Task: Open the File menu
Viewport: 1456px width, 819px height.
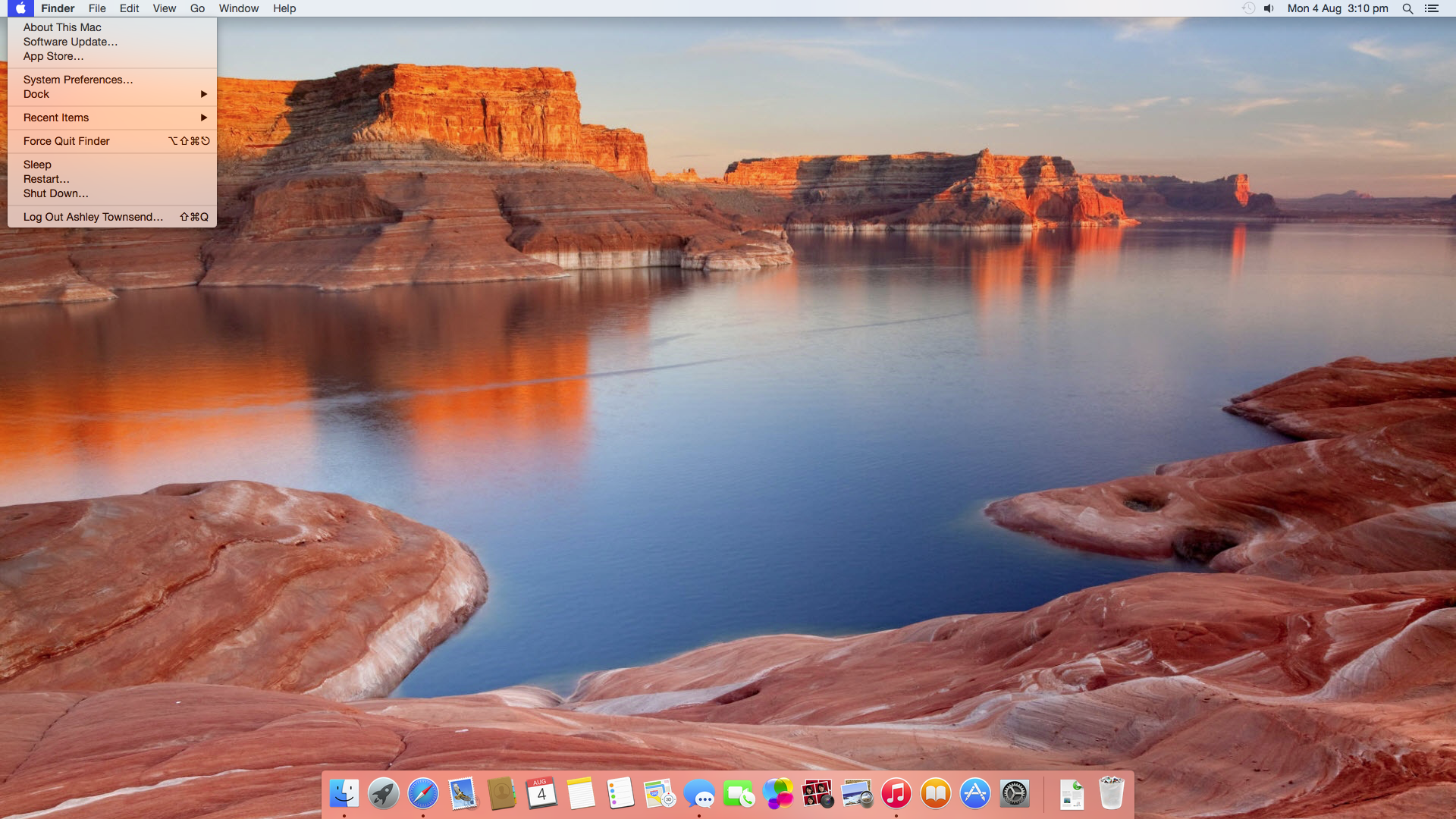Action: pyautogui.click(x=97, y=8)
